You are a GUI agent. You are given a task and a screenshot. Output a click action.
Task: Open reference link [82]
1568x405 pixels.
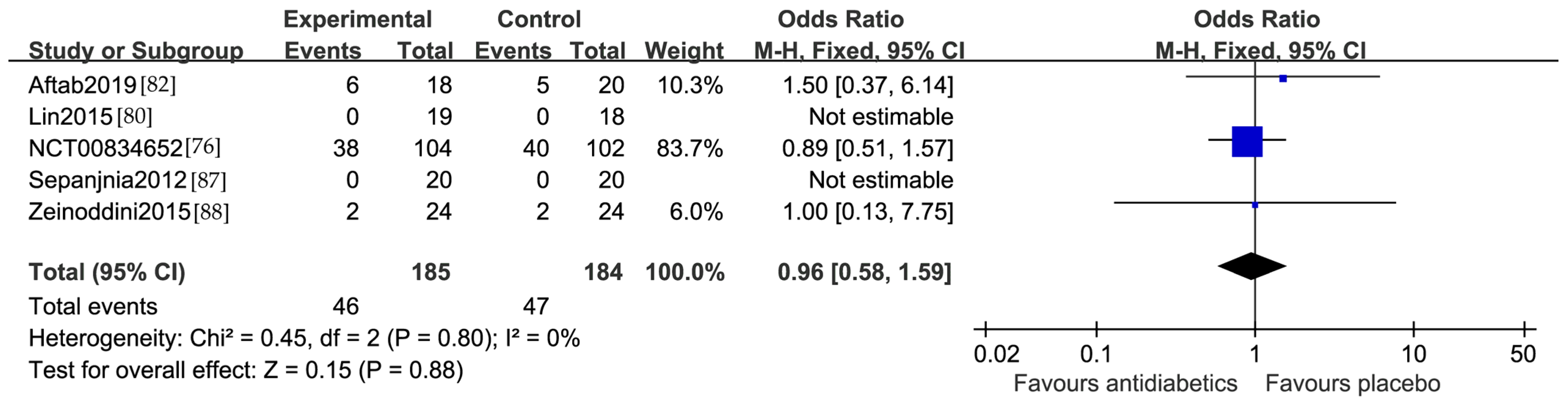[158, 85]
